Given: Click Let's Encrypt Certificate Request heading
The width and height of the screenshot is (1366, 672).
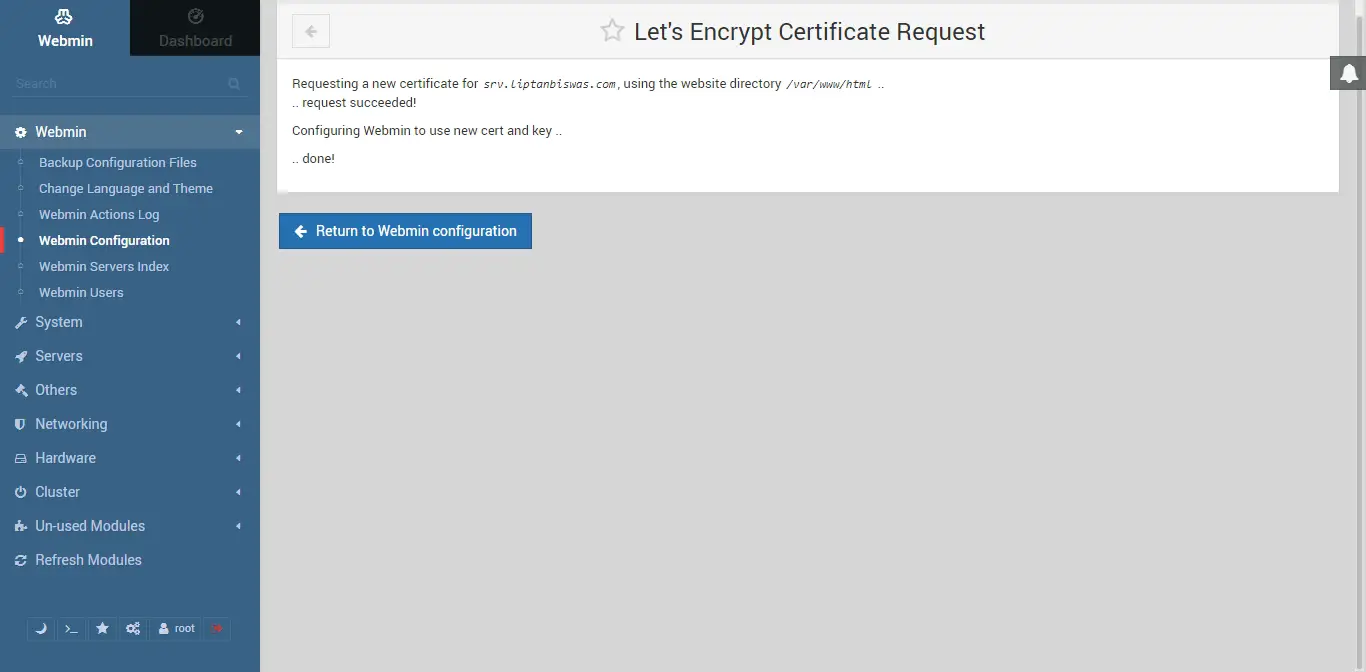Looking at the screenshot, I should 810,32.
